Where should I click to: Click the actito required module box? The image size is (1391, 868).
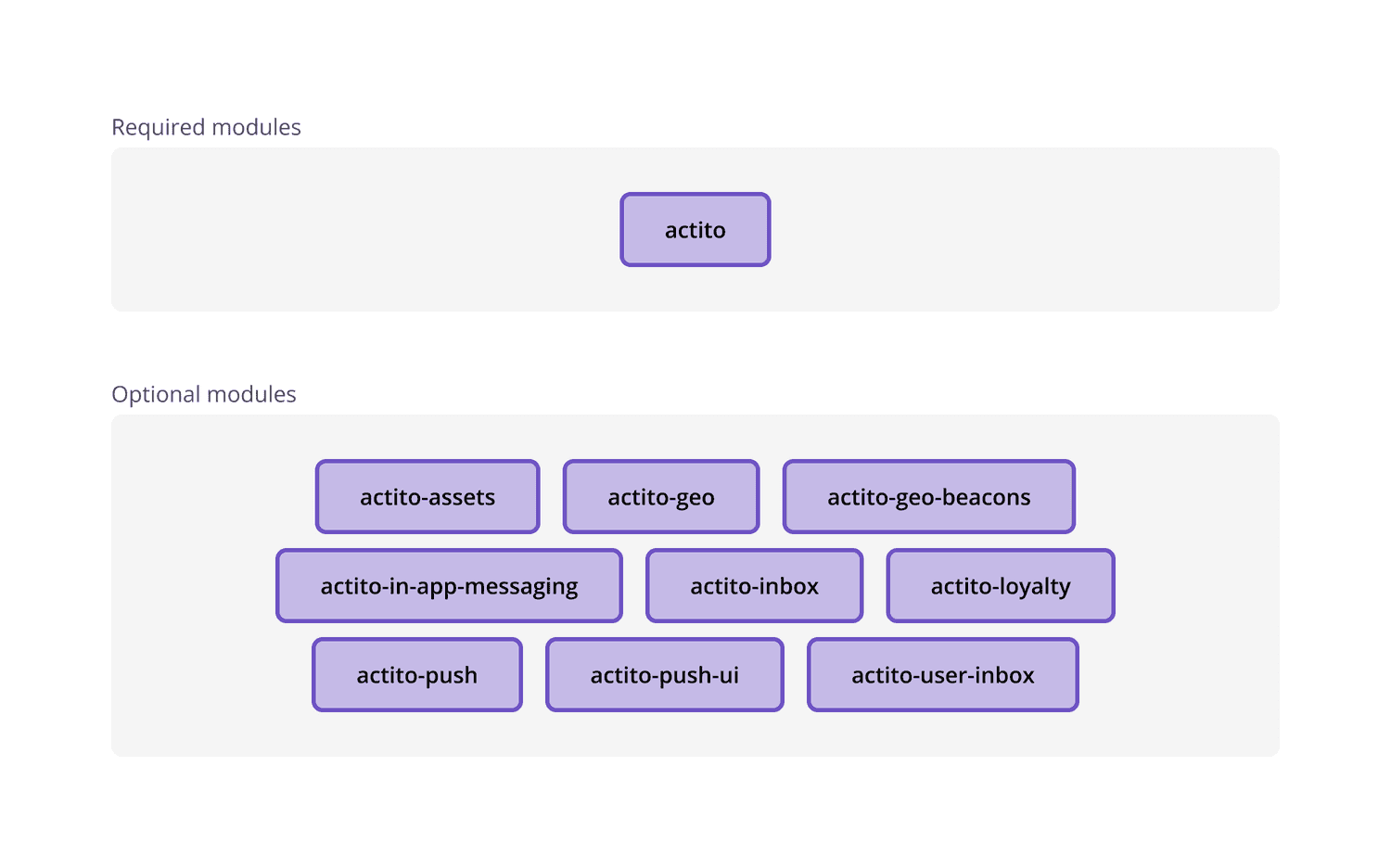(x=695, y=230)
